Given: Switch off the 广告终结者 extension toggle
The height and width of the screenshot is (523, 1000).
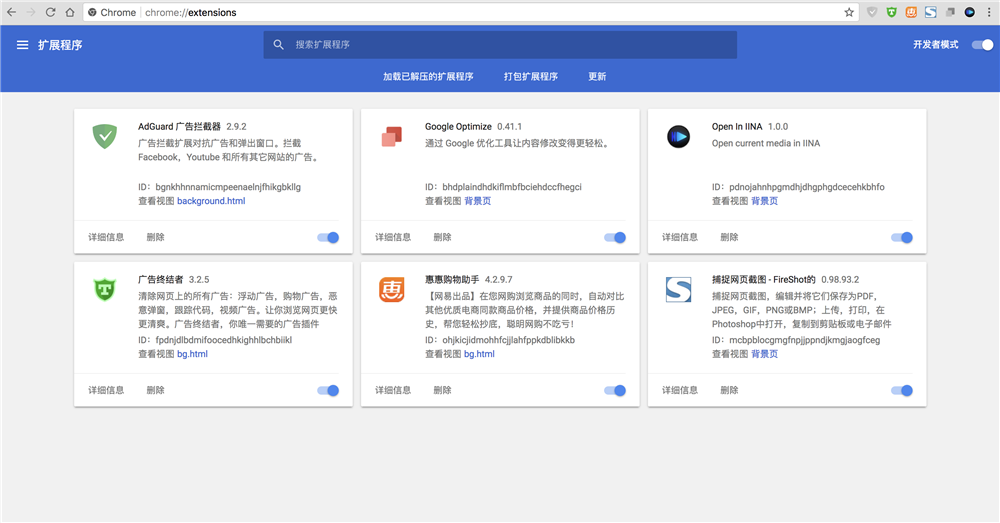Looking at the screenshot, I should click(328, 390).
